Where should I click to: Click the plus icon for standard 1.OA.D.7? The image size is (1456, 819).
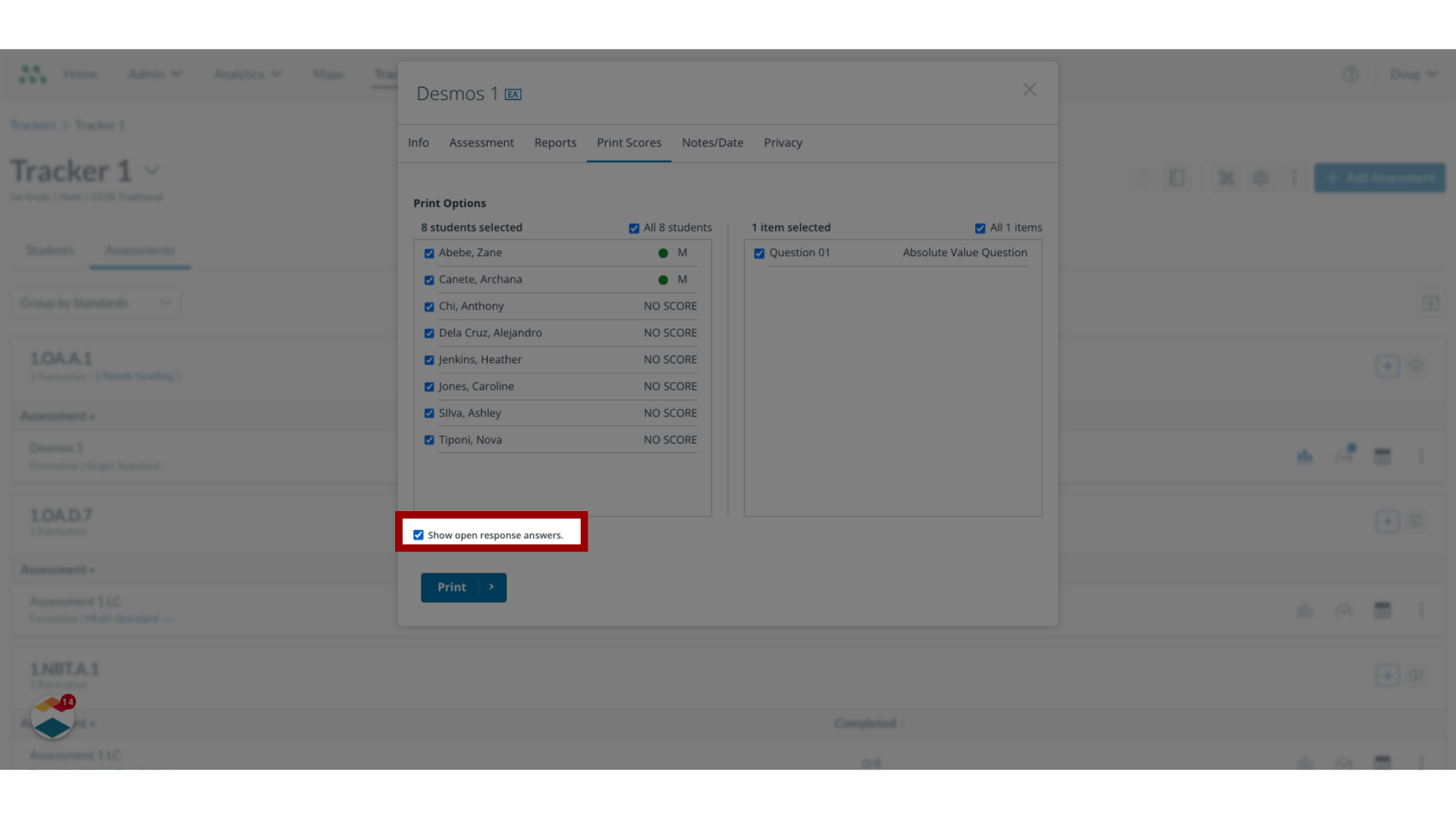(1387, 521)
